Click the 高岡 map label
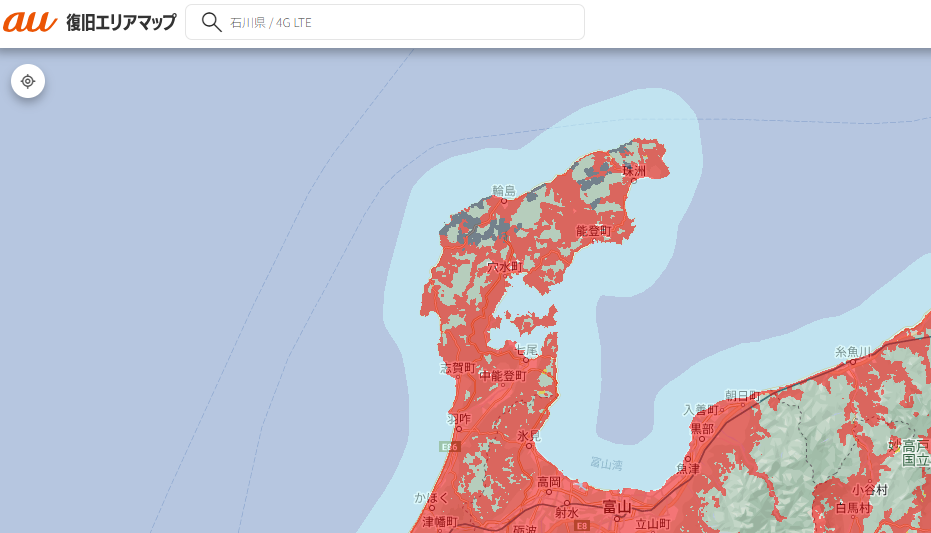 [549, 482]
